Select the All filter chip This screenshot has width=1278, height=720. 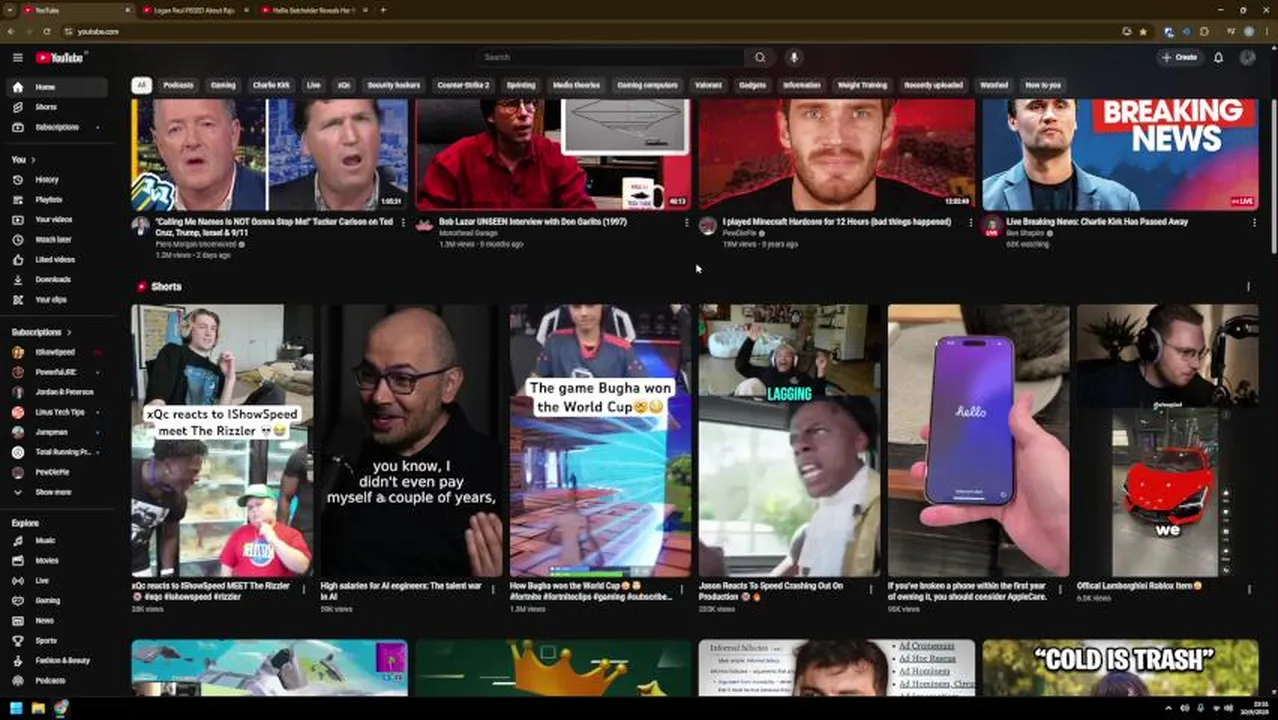141,85
